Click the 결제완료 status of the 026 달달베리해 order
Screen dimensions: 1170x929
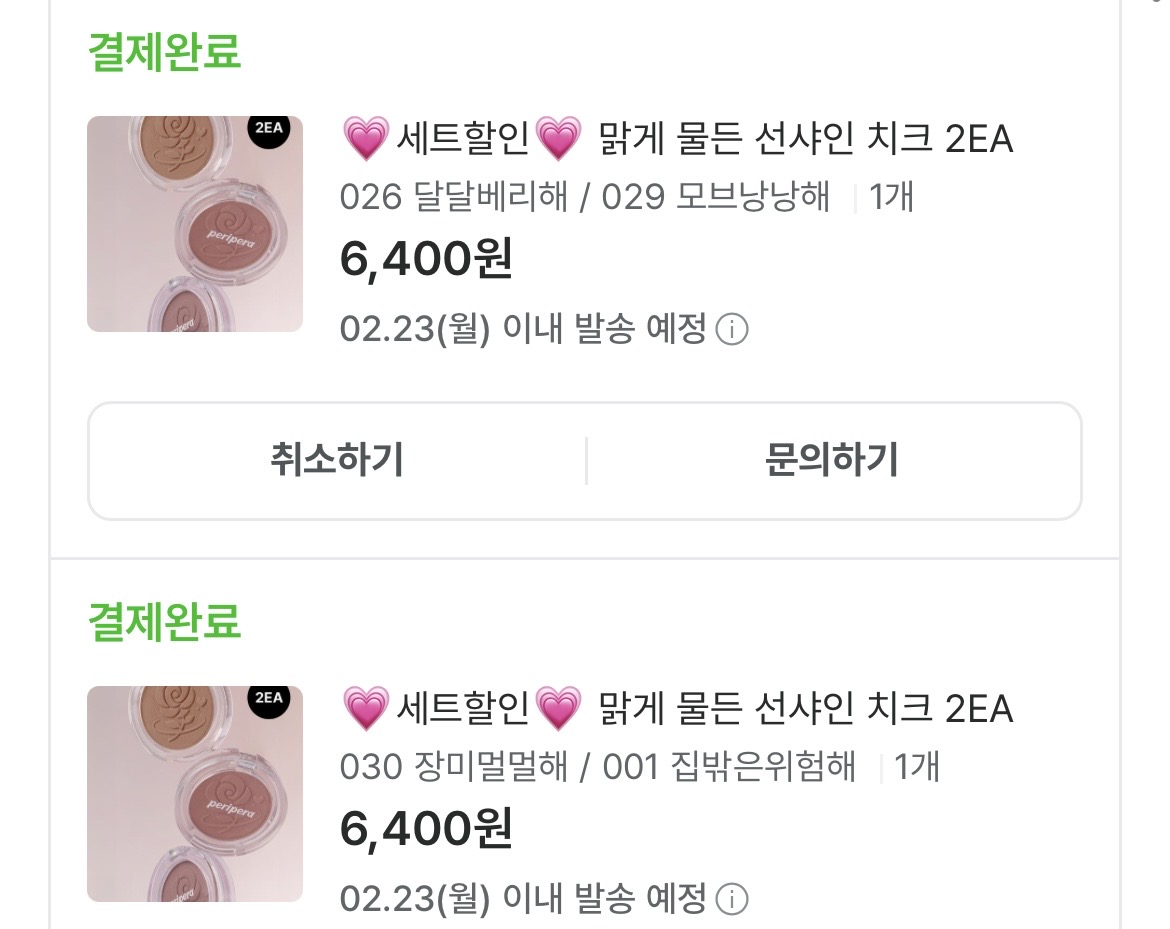coord(165,52)
